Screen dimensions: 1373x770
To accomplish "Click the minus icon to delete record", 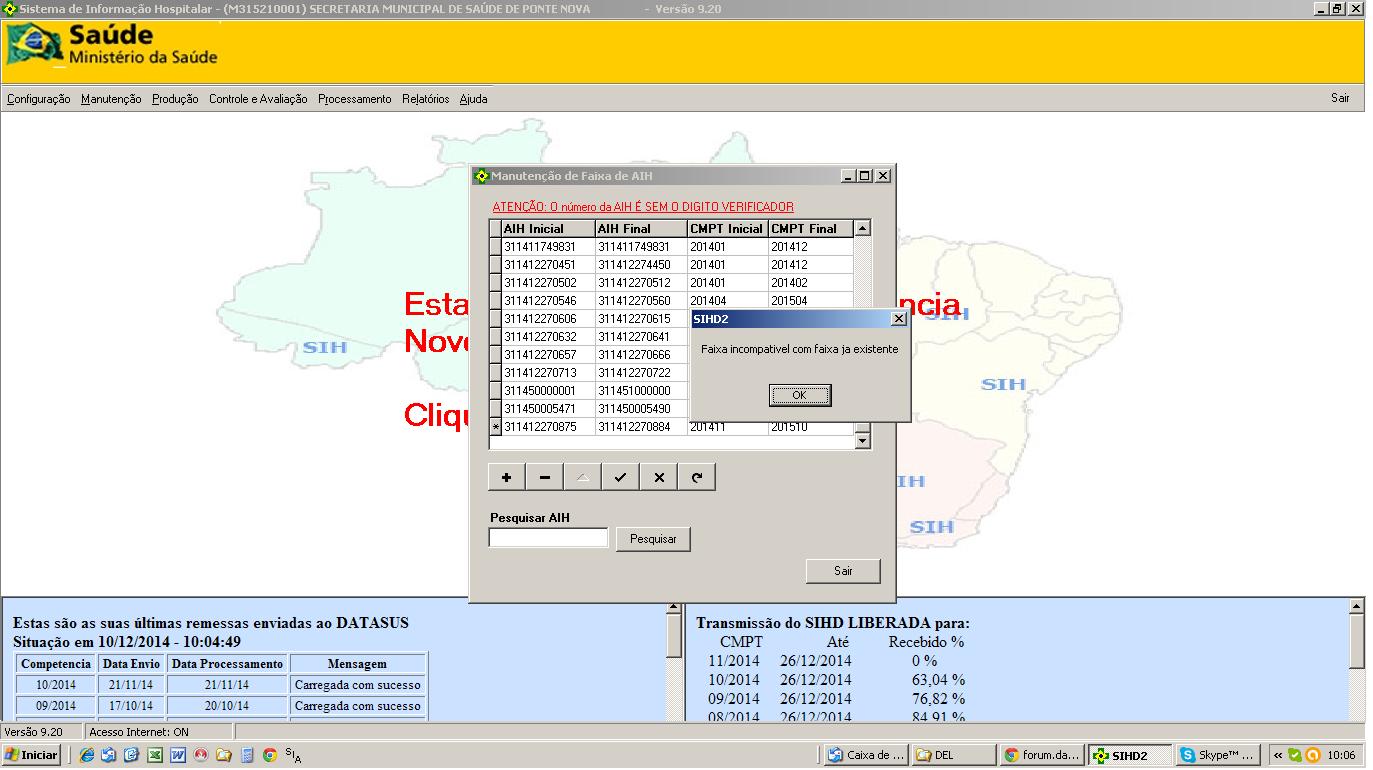I will pyautogui.click(x=544, y=478).
